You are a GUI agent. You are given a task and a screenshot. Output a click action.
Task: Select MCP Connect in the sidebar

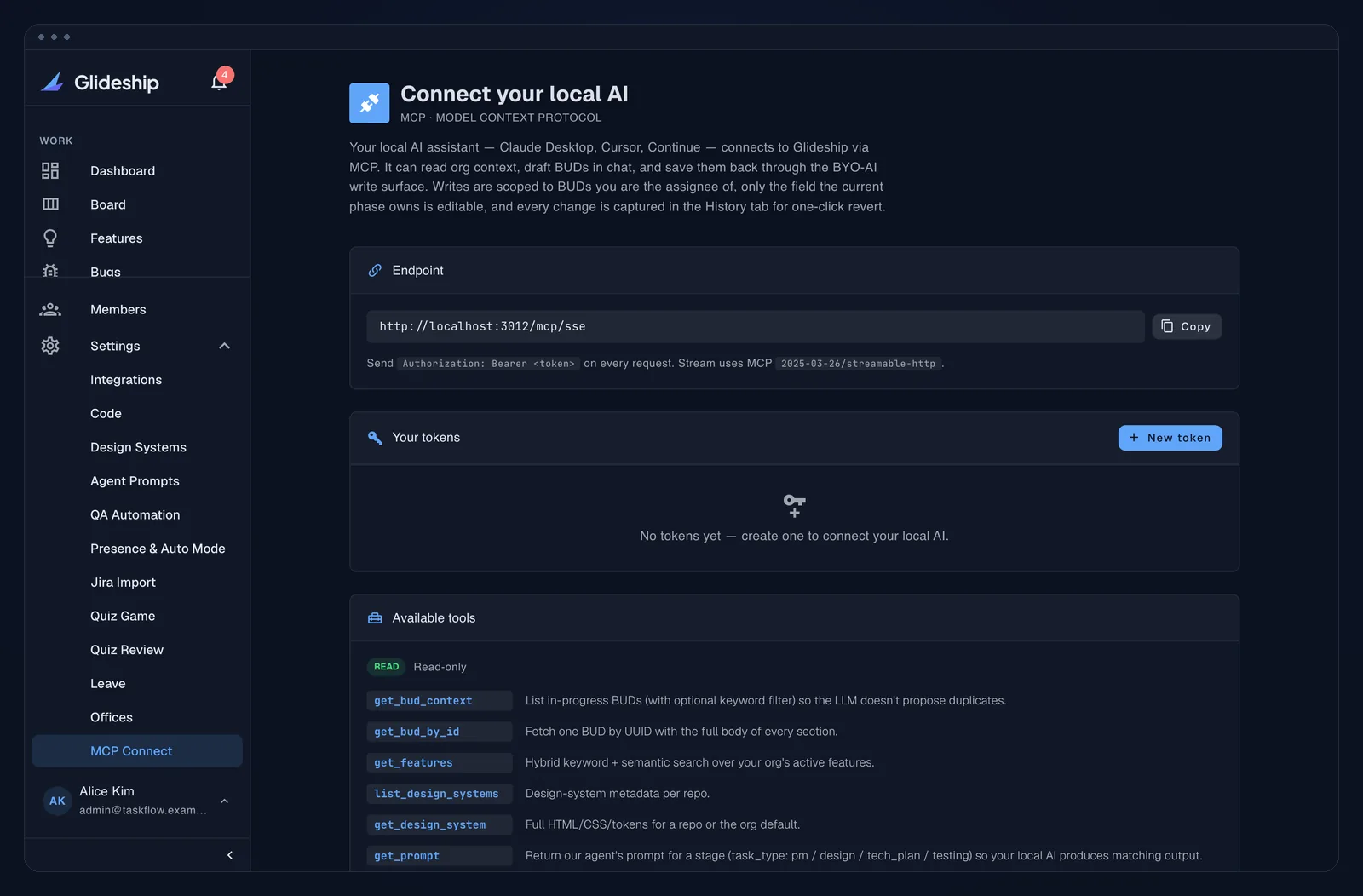[x=137, y=751]
